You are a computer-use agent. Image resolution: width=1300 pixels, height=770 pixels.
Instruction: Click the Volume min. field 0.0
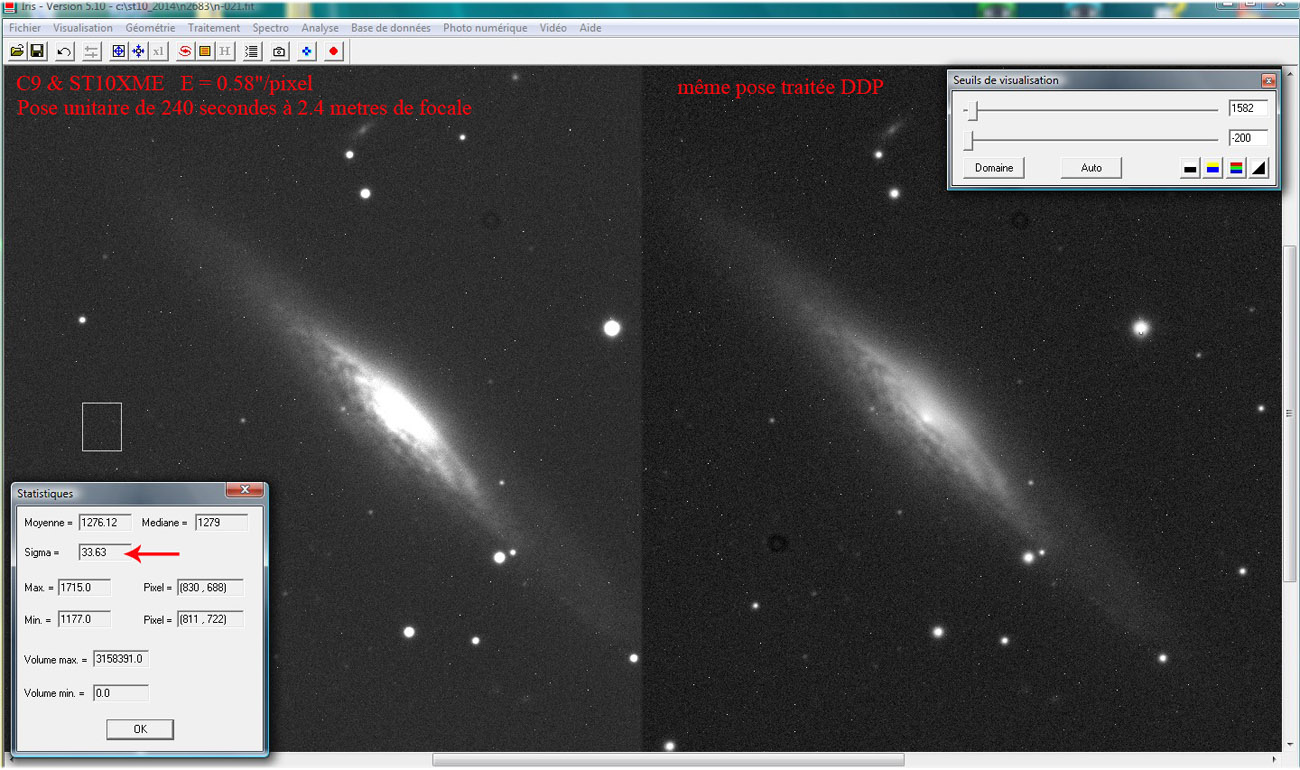pyautogui.click(x=120, y=693)
